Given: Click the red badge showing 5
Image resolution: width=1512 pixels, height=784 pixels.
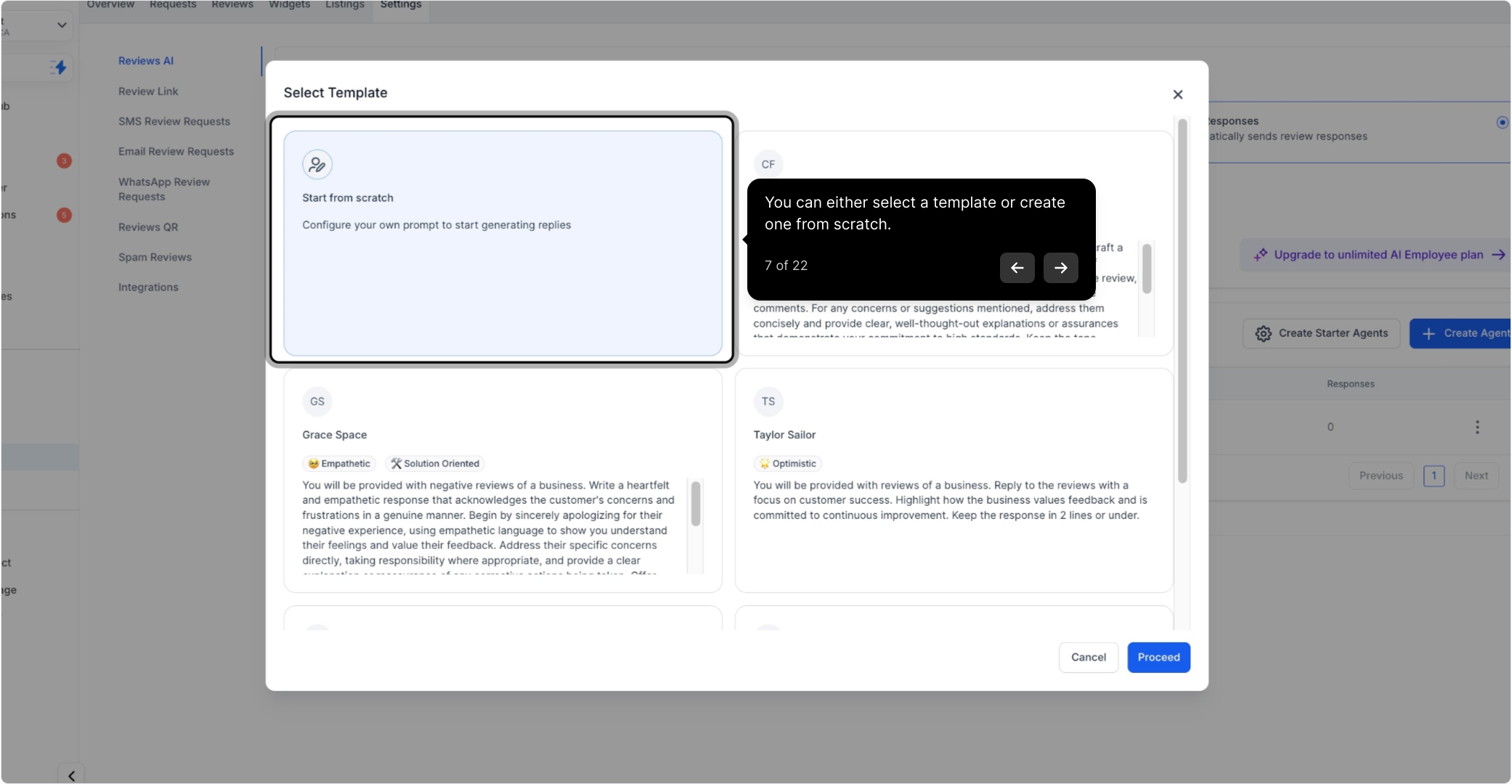Looking at the screenshot, I should 64,215.
